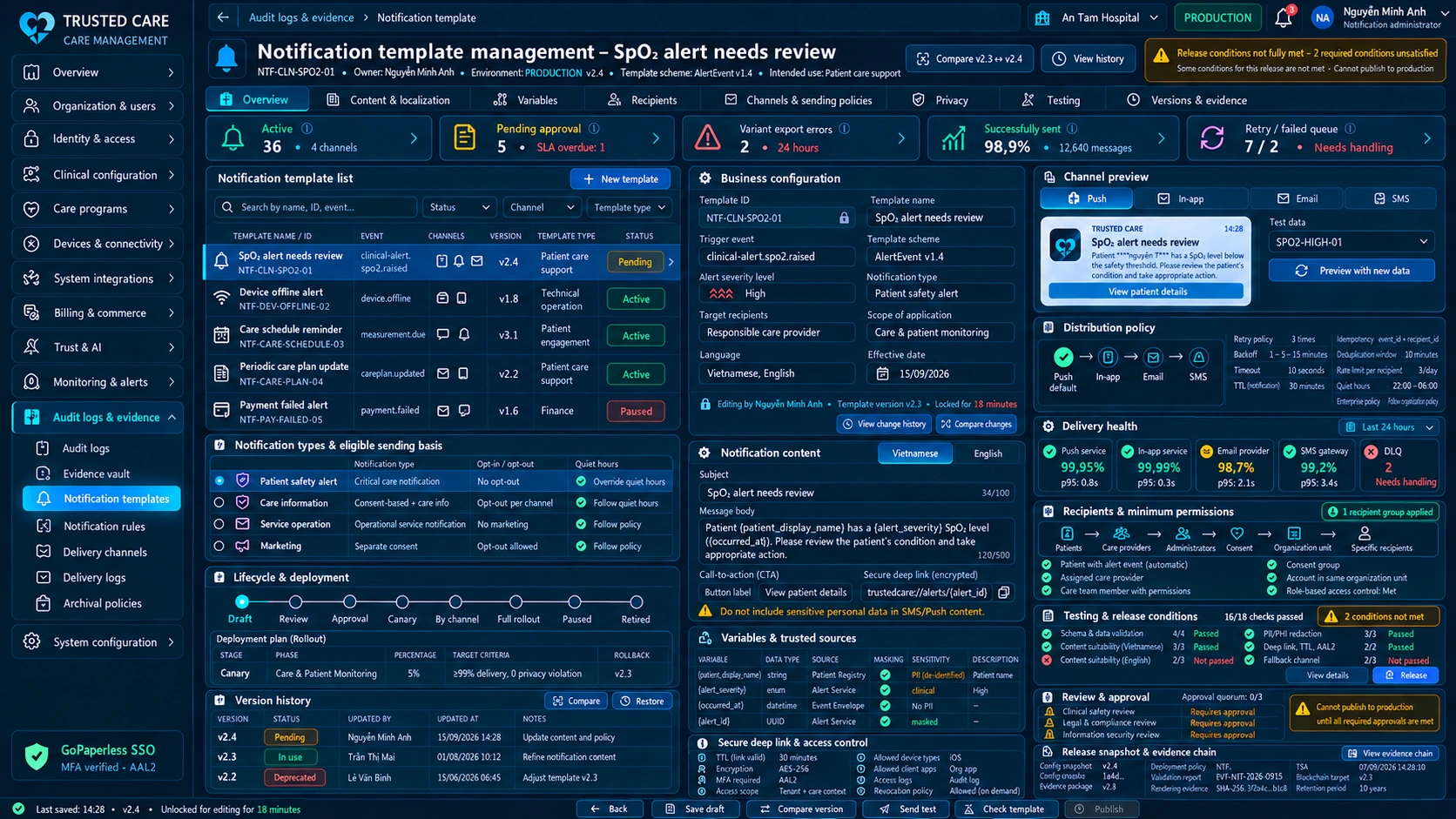Screen dimensions: 1456x819
Task: Toggle Vietnamese content language
Action: pyautogui.click(x=915, y=453)
